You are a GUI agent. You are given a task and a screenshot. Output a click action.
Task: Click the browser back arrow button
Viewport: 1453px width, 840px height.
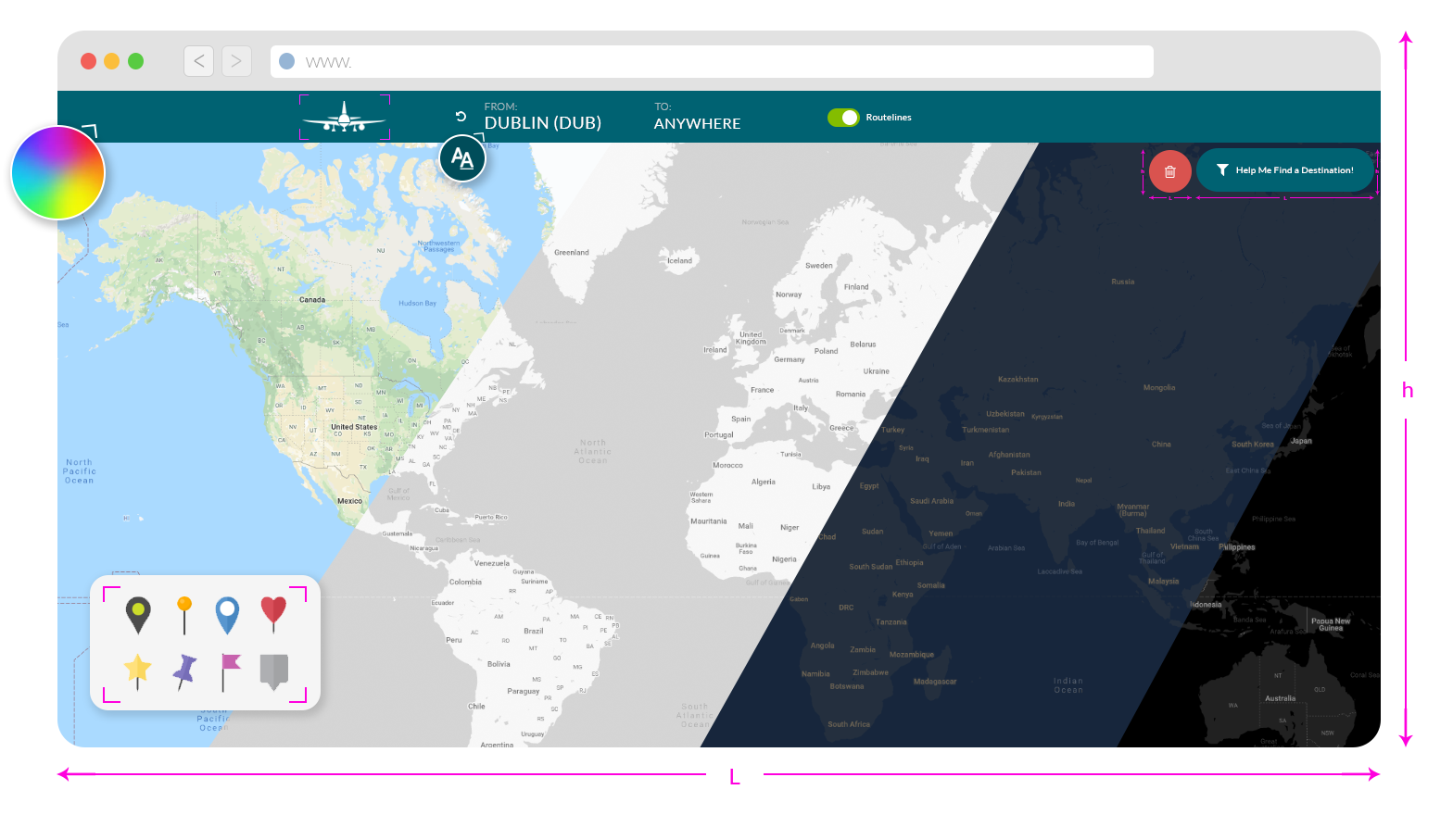(x=199, y=61)
